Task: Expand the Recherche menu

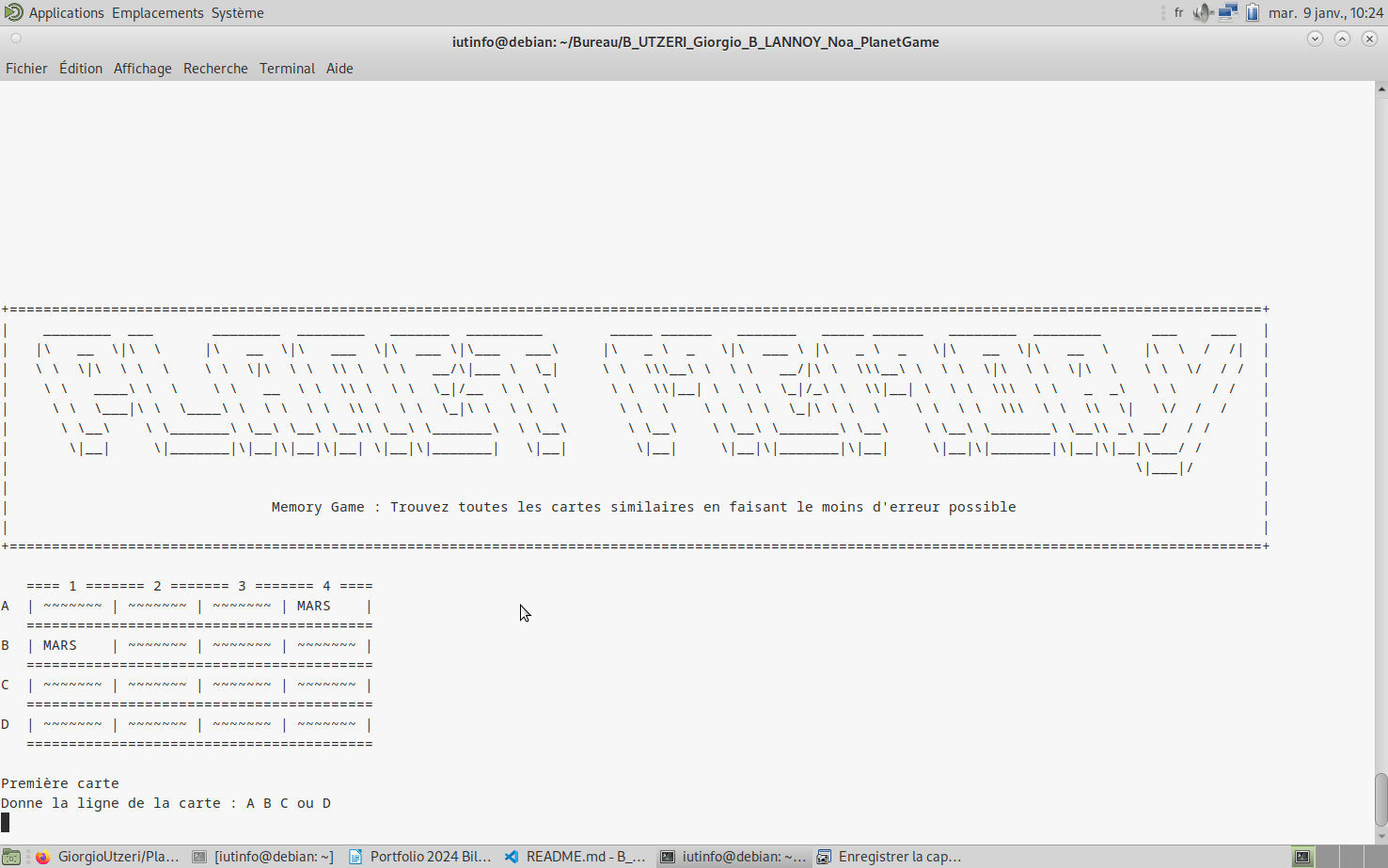Action: point(215,69)
